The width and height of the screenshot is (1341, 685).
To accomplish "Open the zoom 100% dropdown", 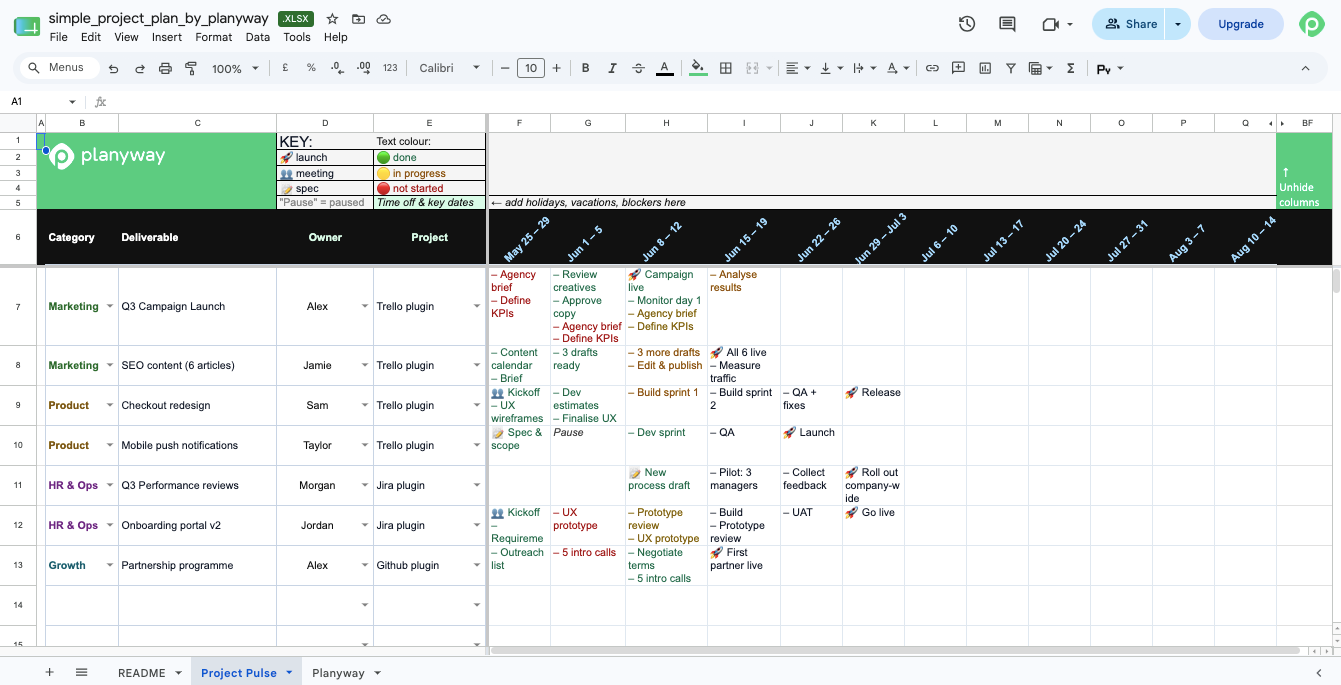I will tap(235, 68).
